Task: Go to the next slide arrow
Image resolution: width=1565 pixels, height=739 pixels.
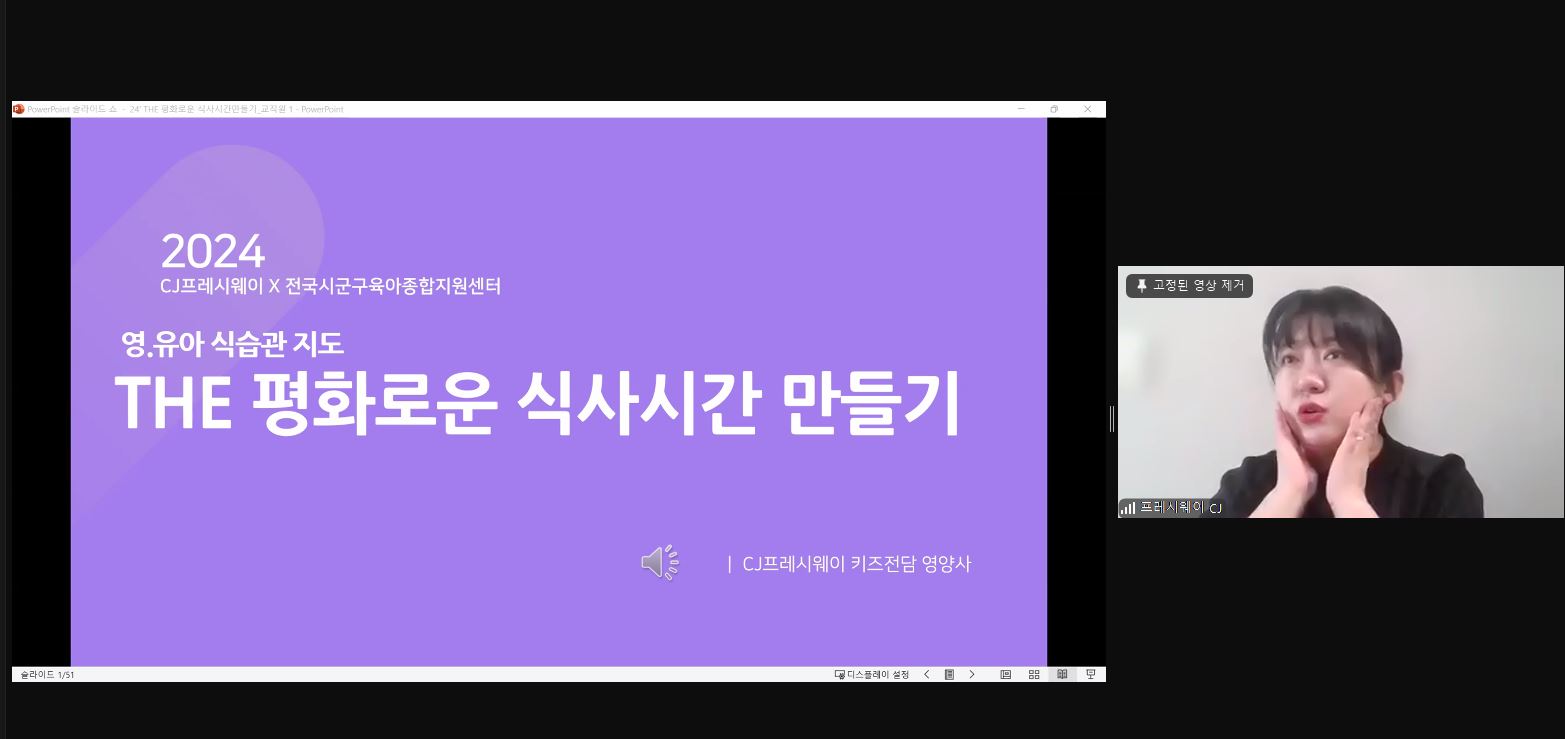Action: [x=972, y=674]
